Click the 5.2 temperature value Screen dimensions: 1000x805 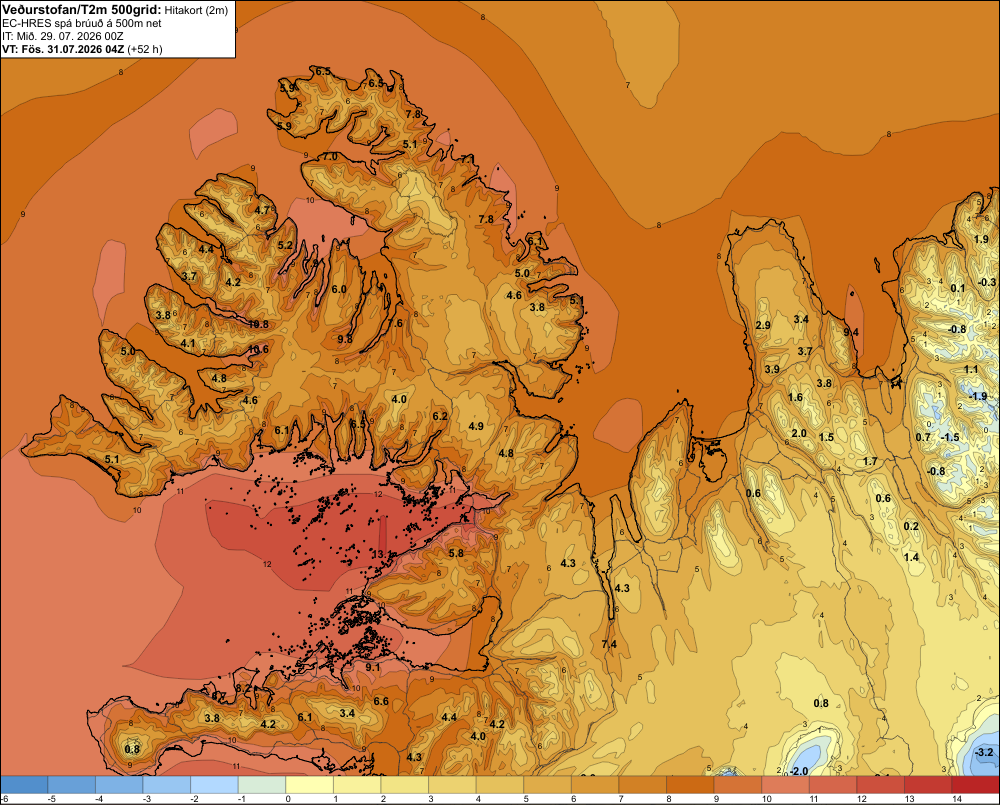[285, 245]
